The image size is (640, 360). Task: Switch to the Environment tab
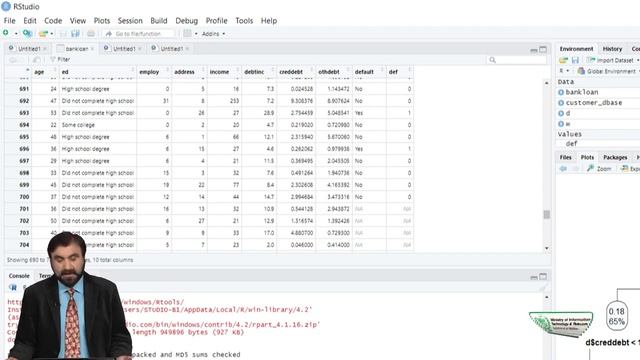tap(576, 49)
